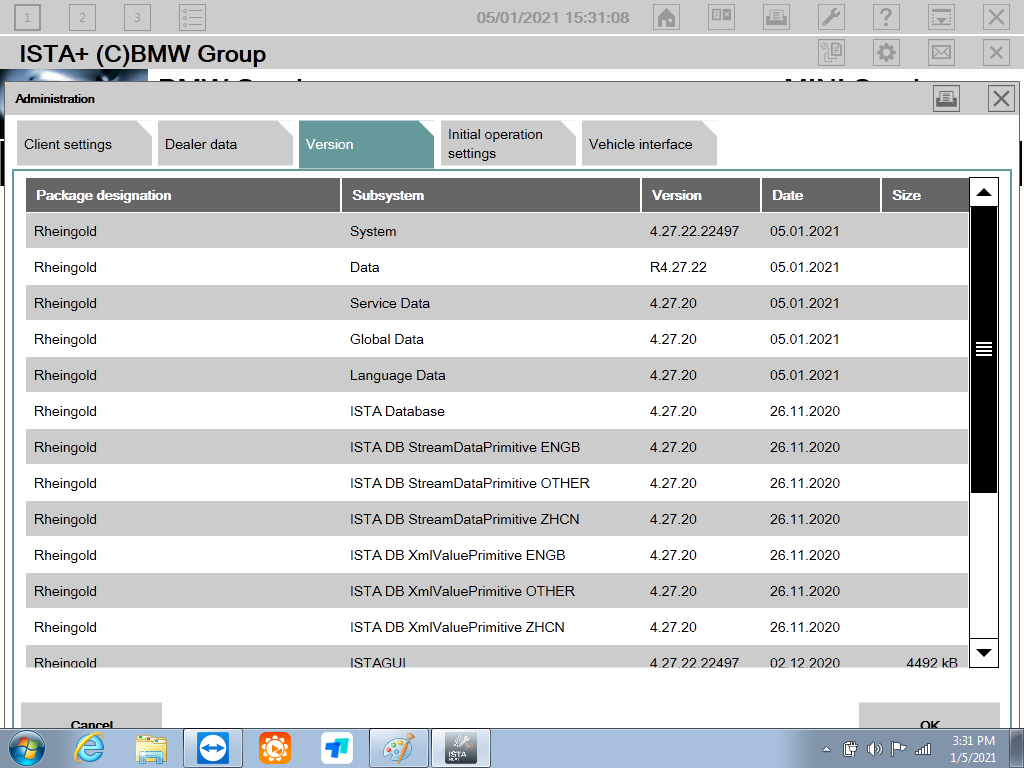Click the question mark help icon
The height and width of the screenshot is (768, 1024).
[x=886, y=17]
